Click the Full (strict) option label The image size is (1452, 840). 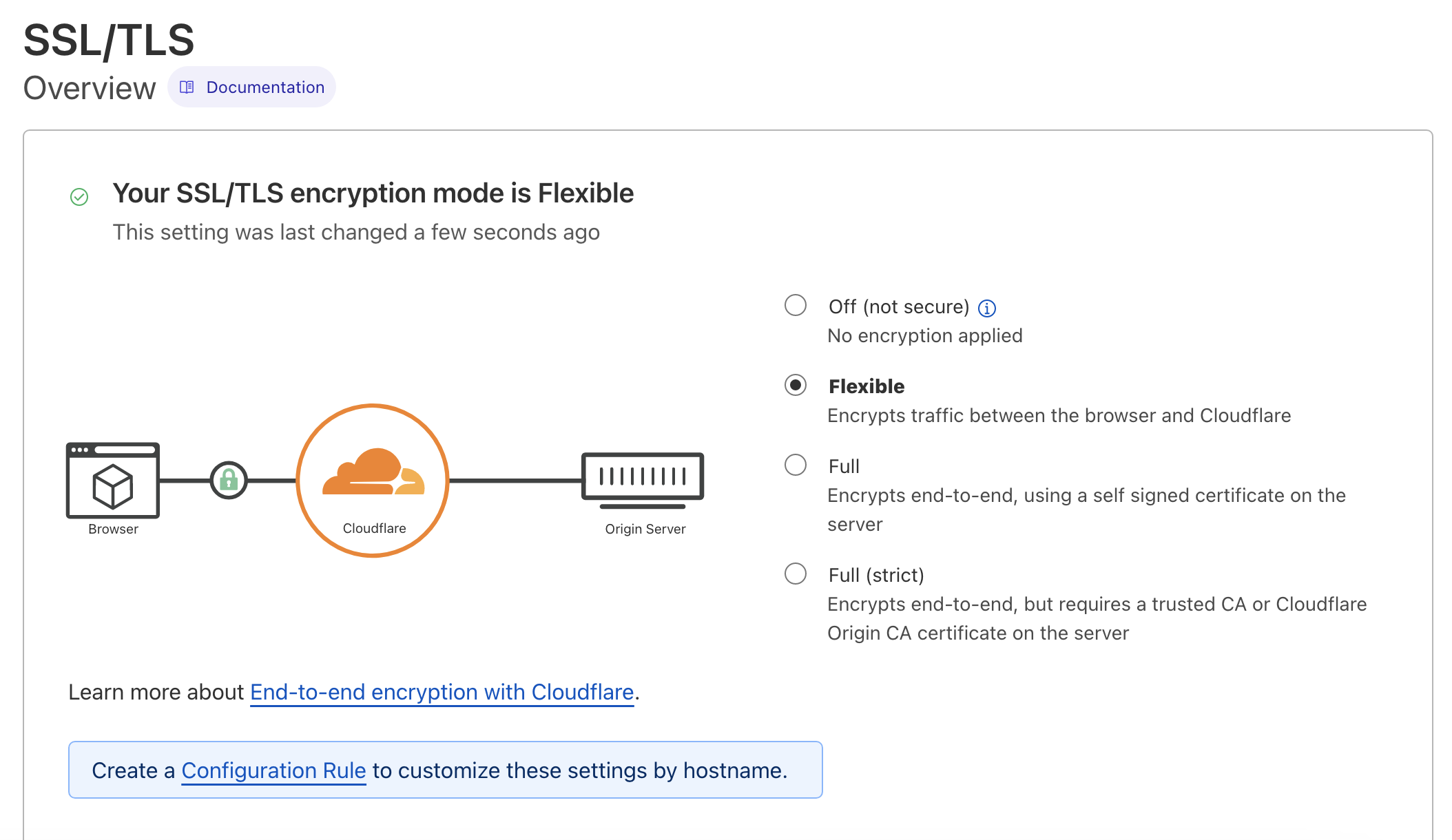click(x=876, y=575)
